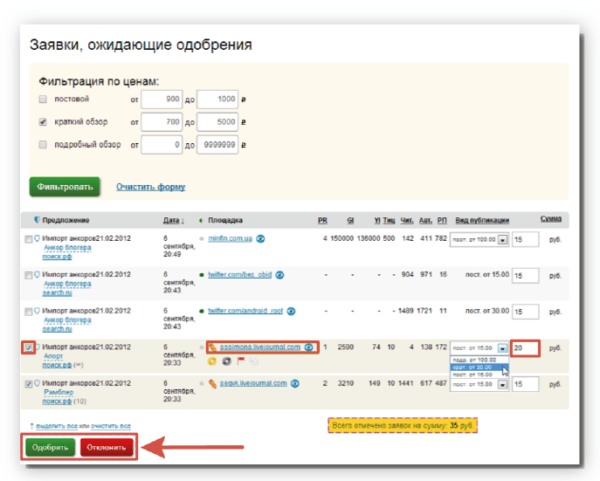Click the shield icon in the minfin.com.ua row

(37, 238)
